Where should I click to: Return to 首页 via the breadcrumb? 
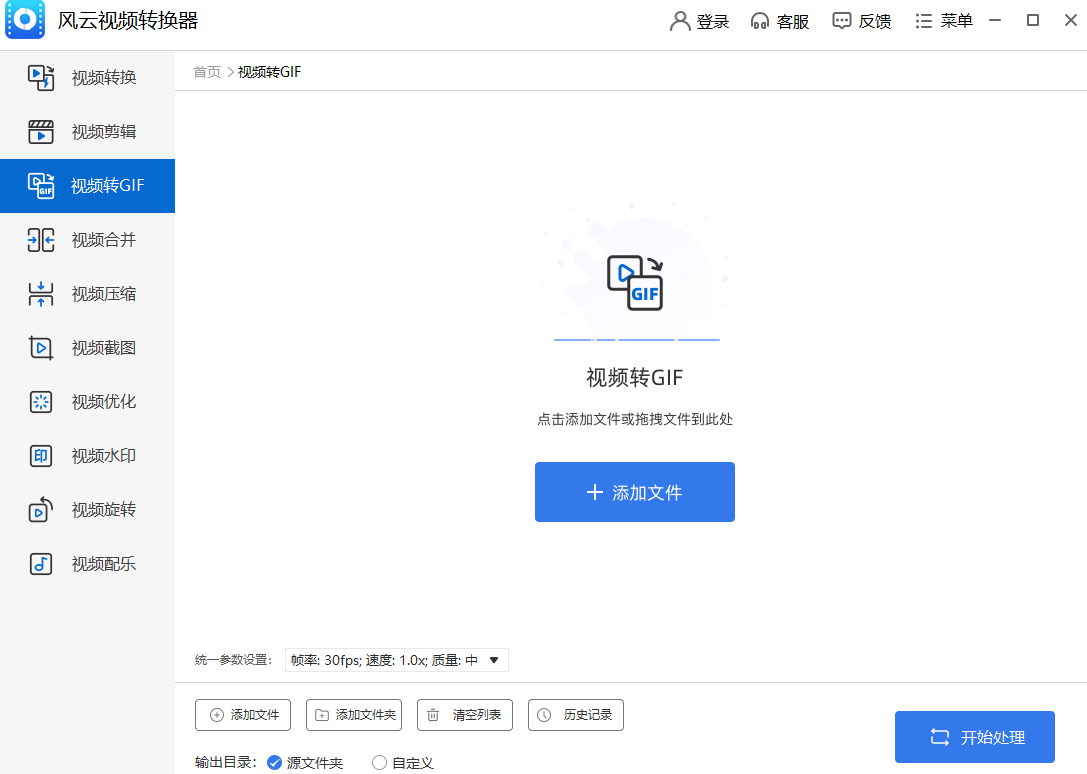tap(206, 71)
